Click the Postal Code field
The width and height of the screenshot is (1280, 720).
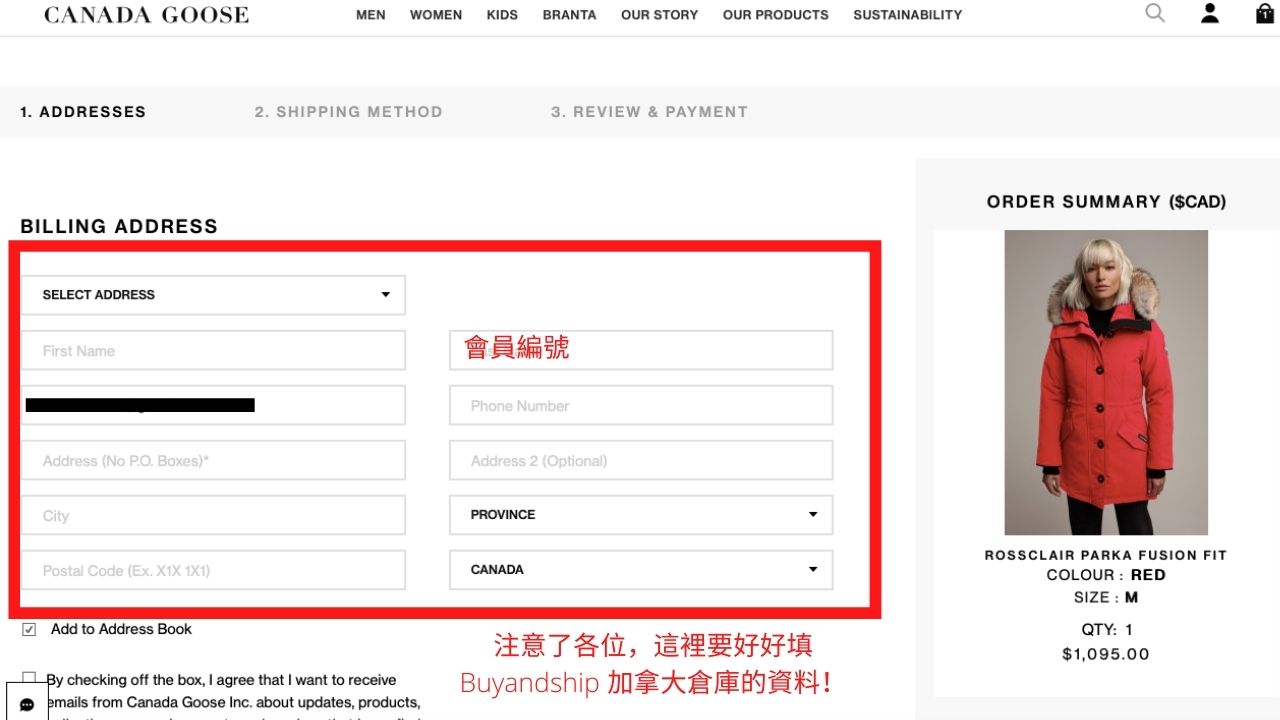tap(213, 571)
